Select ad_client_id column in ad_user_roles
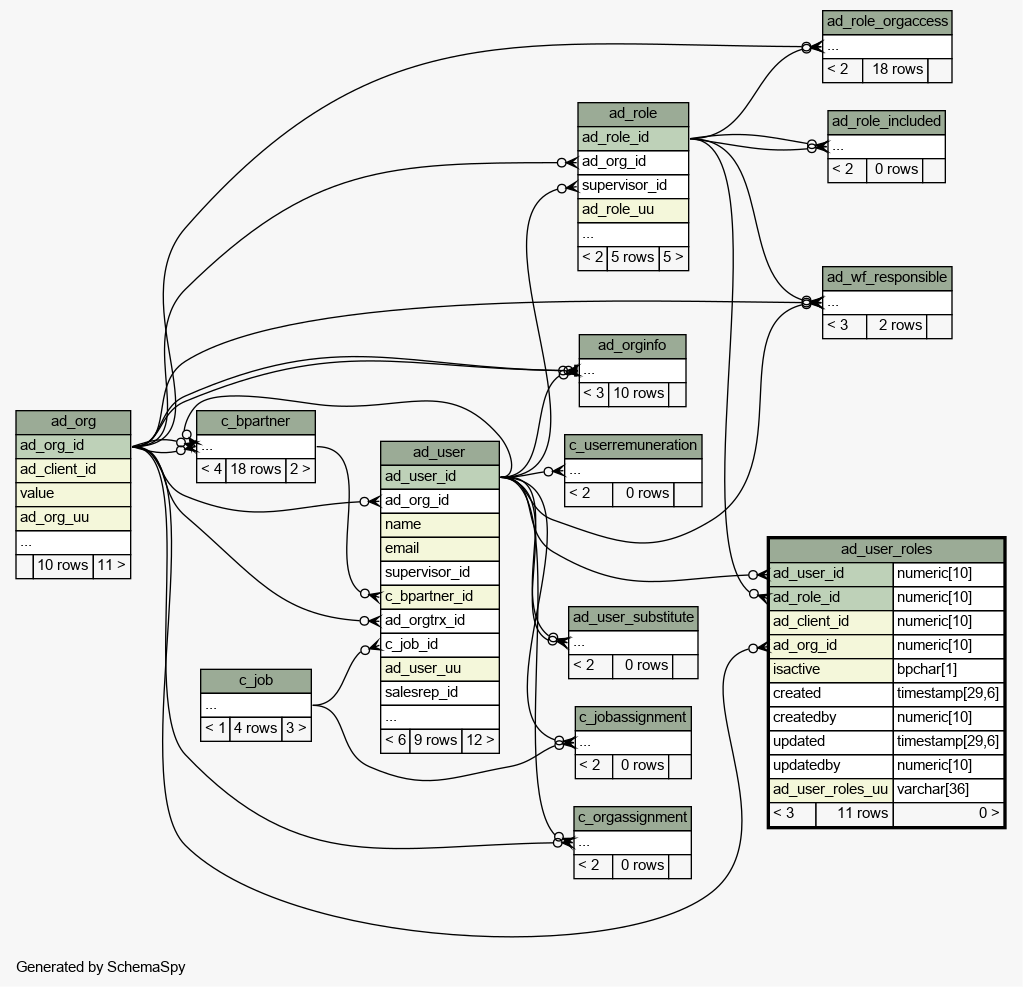Screen dimensions: 1023x987 pyautogui.click(x=831, y=622)
